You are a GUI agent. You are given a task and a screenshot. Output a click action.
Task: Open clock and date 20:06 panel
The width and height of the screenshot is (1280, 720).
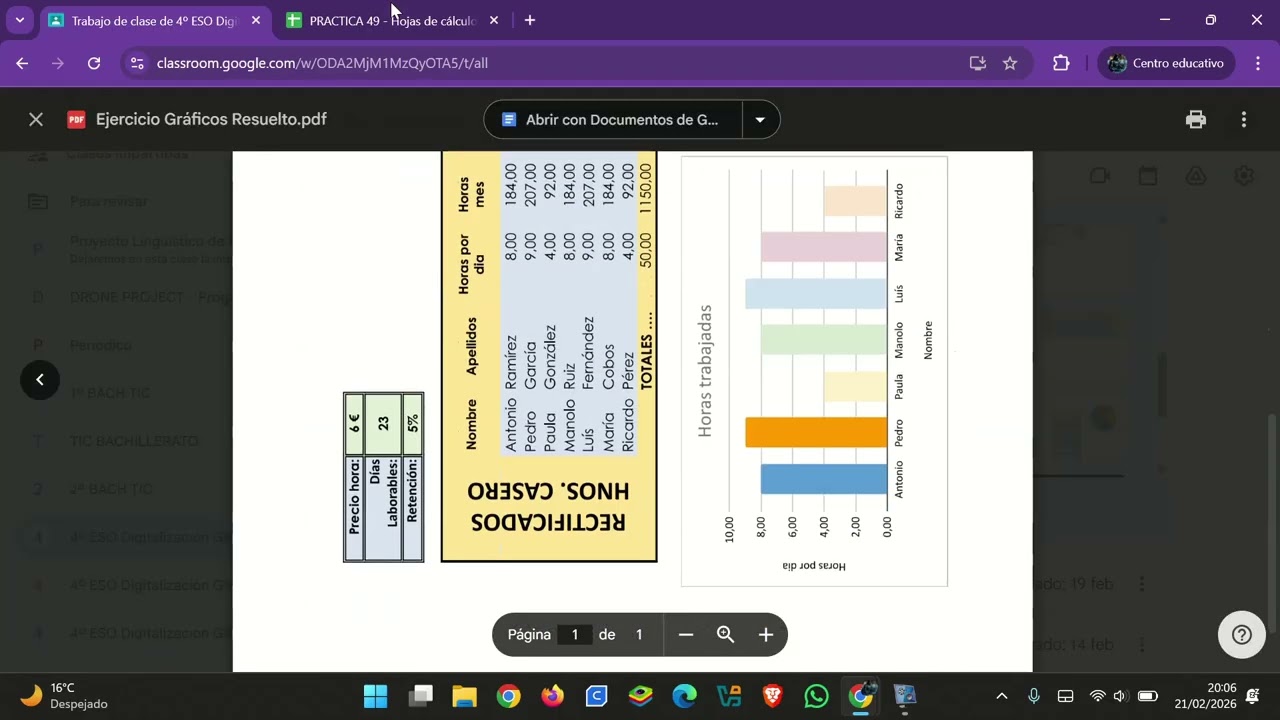pyautogui.click(x=1206, y=695)
